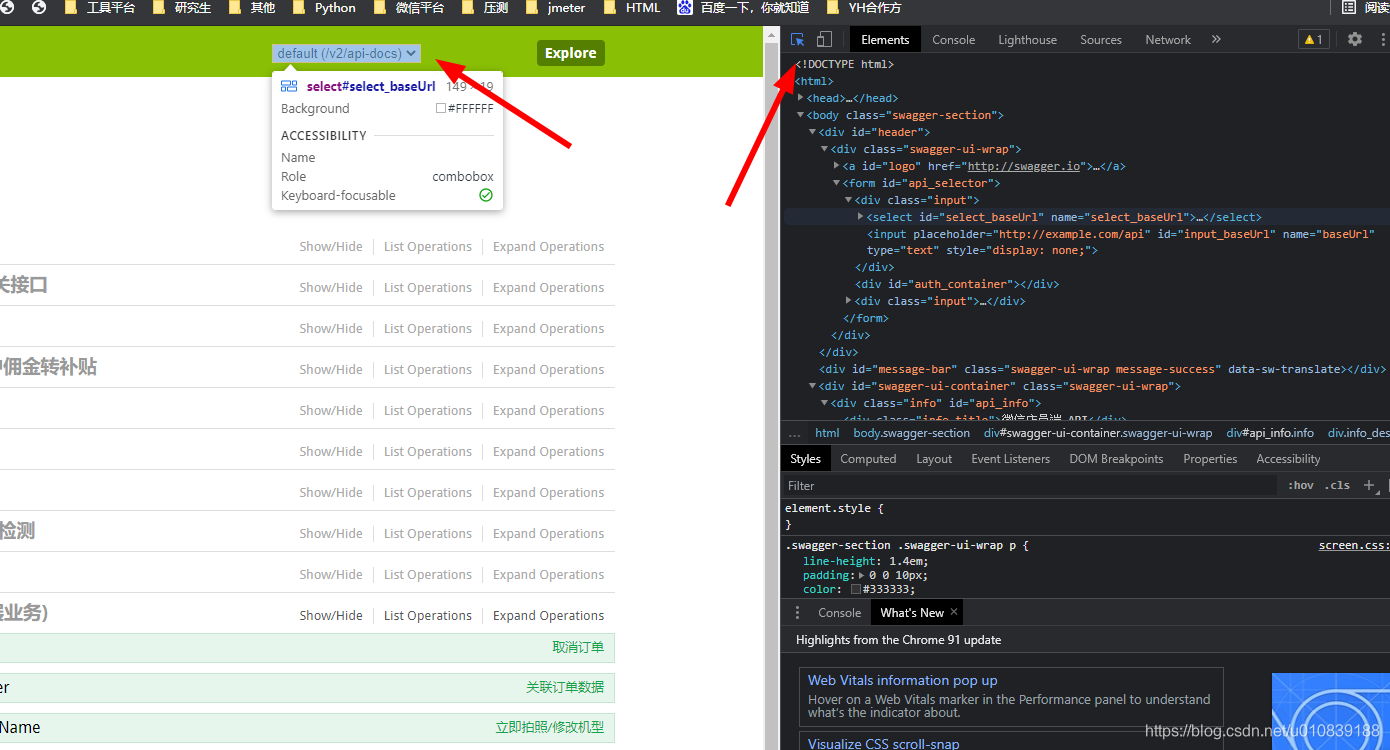Screen dimensions: 1390x750
Task: Switch to the Sources tab
Action: [x=1100, y=40]
